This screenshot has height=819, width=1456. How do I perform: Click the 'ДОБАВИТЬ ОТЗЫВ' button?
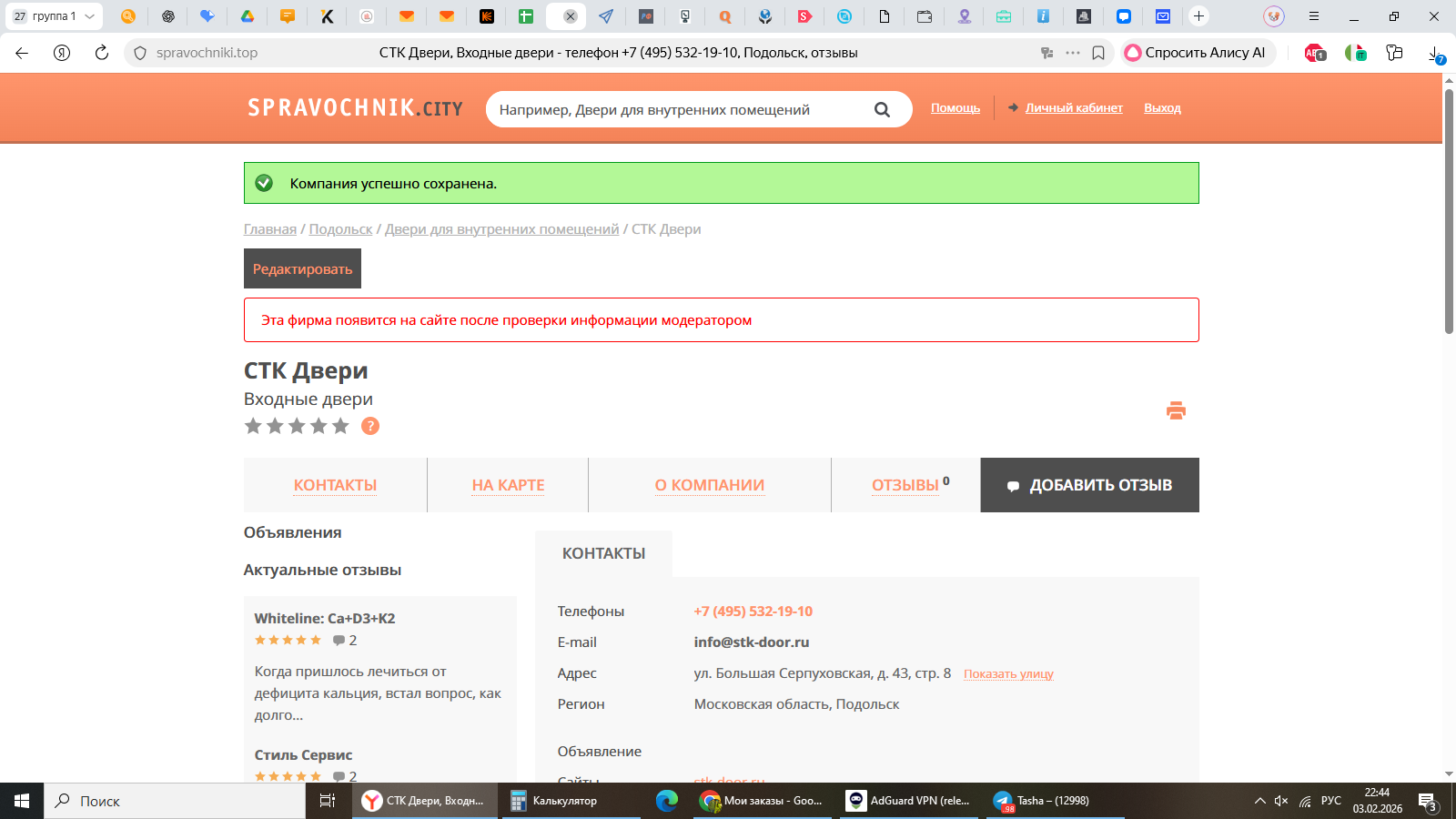click(x=1089, y=485)
